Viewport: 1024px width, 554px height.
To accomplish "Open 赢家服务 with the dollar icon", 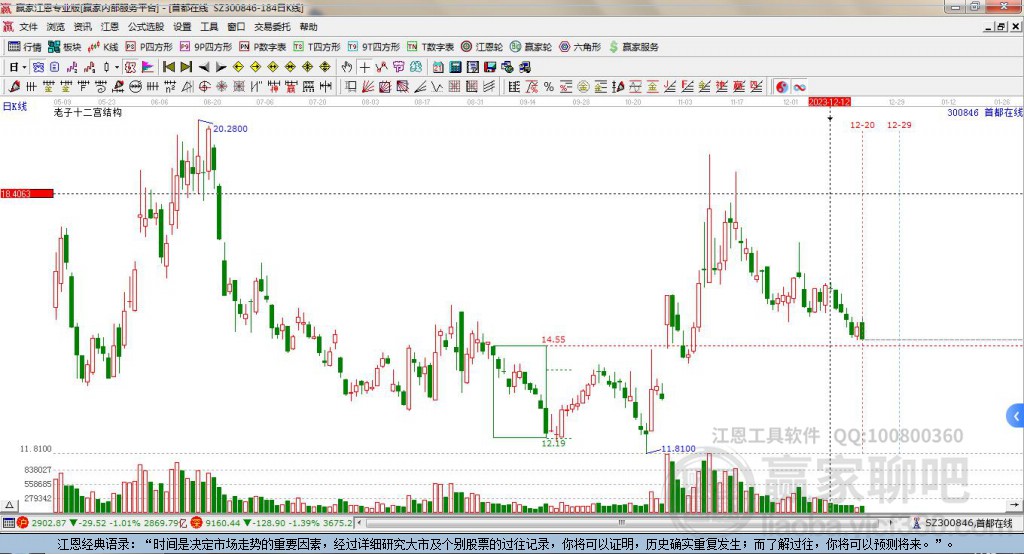I will [633, 47].
